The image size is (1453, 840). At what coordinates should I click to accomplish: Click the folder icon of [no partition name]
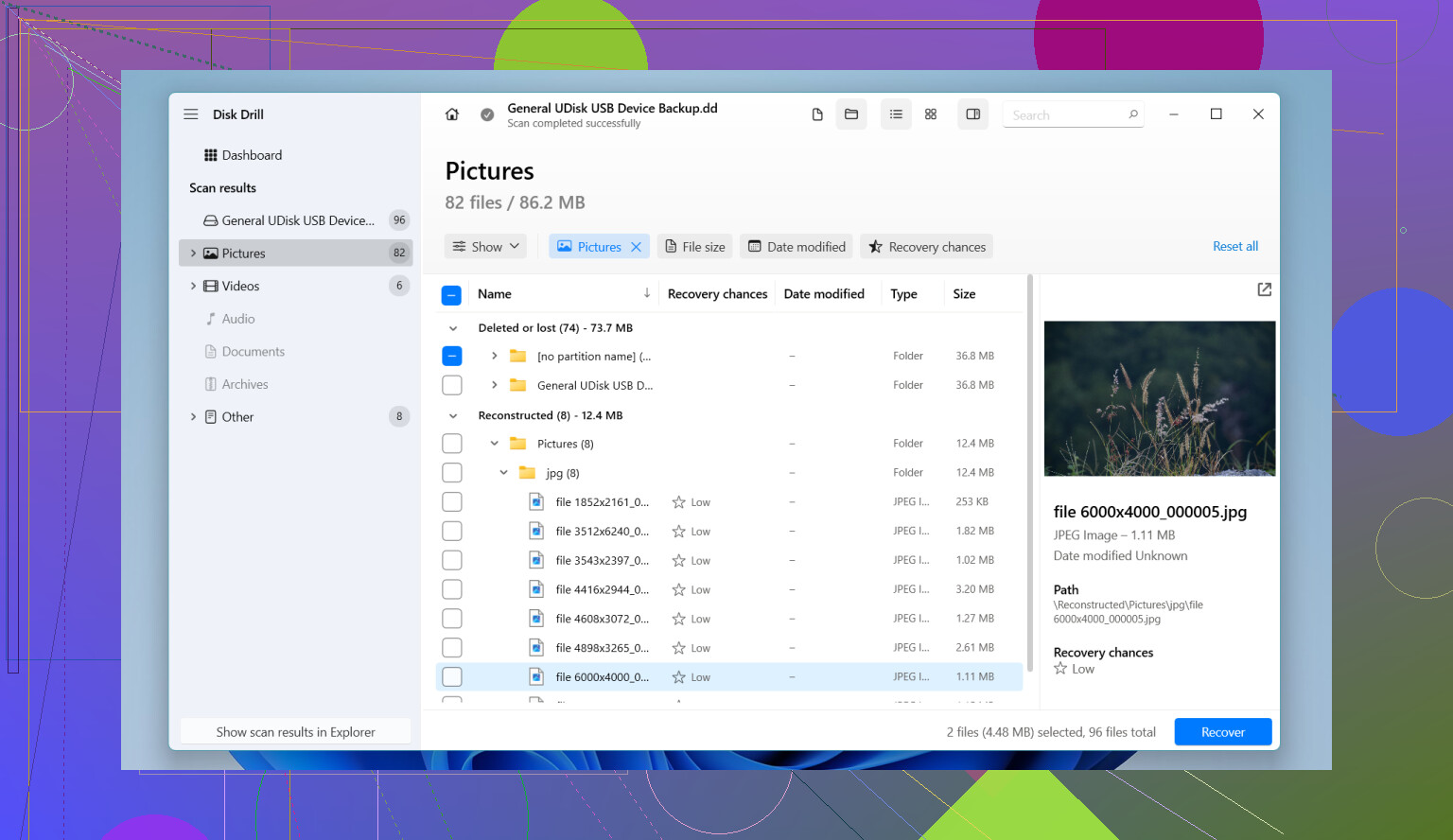pyautogui.click(x=517, y=356)
